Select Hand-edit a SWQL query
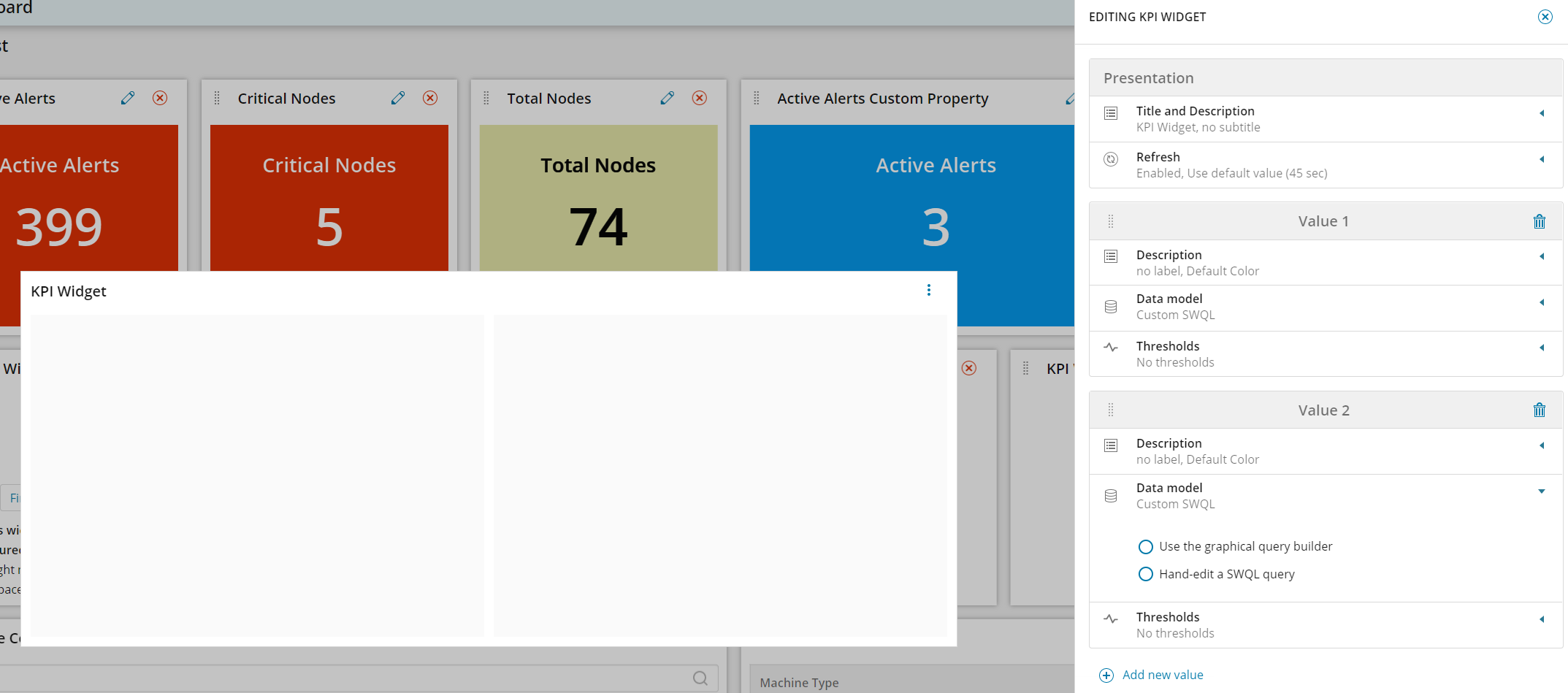 pyautogui.click(x=1146, y=574)
